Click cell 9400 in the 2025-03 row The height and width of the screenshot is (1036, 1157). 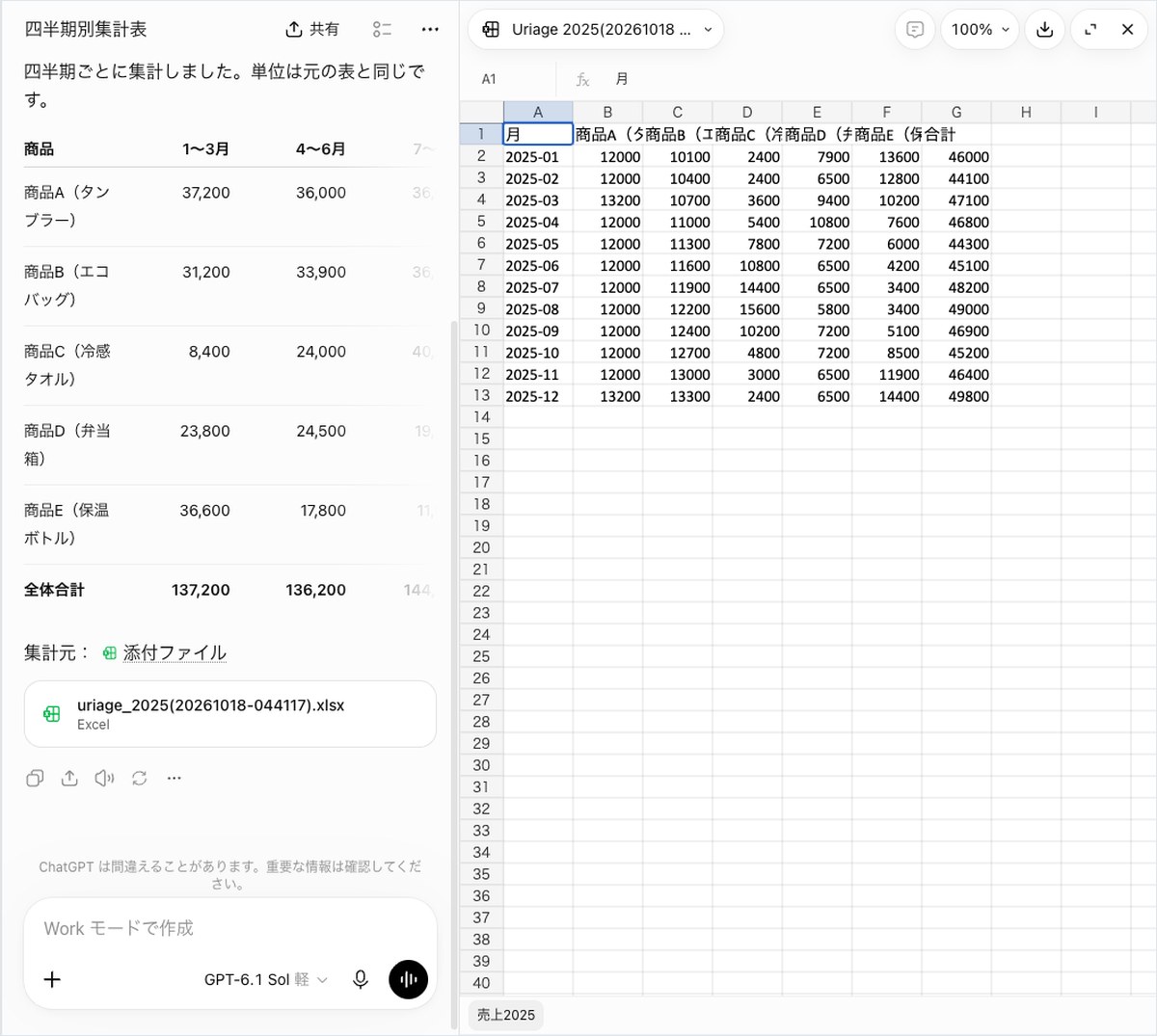(817, 199)
